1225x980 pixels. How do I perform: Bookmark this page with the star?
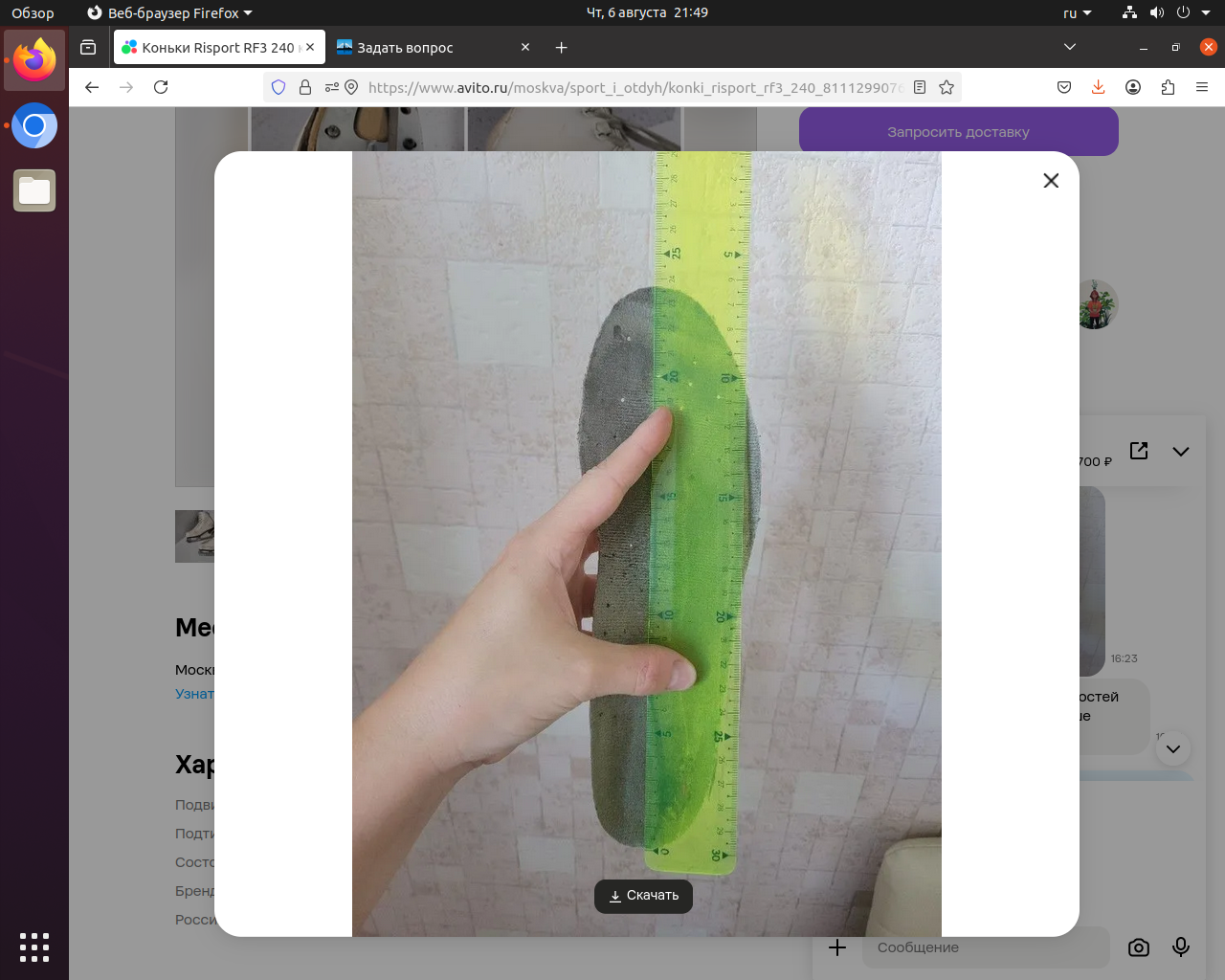[x=947, y=87]
